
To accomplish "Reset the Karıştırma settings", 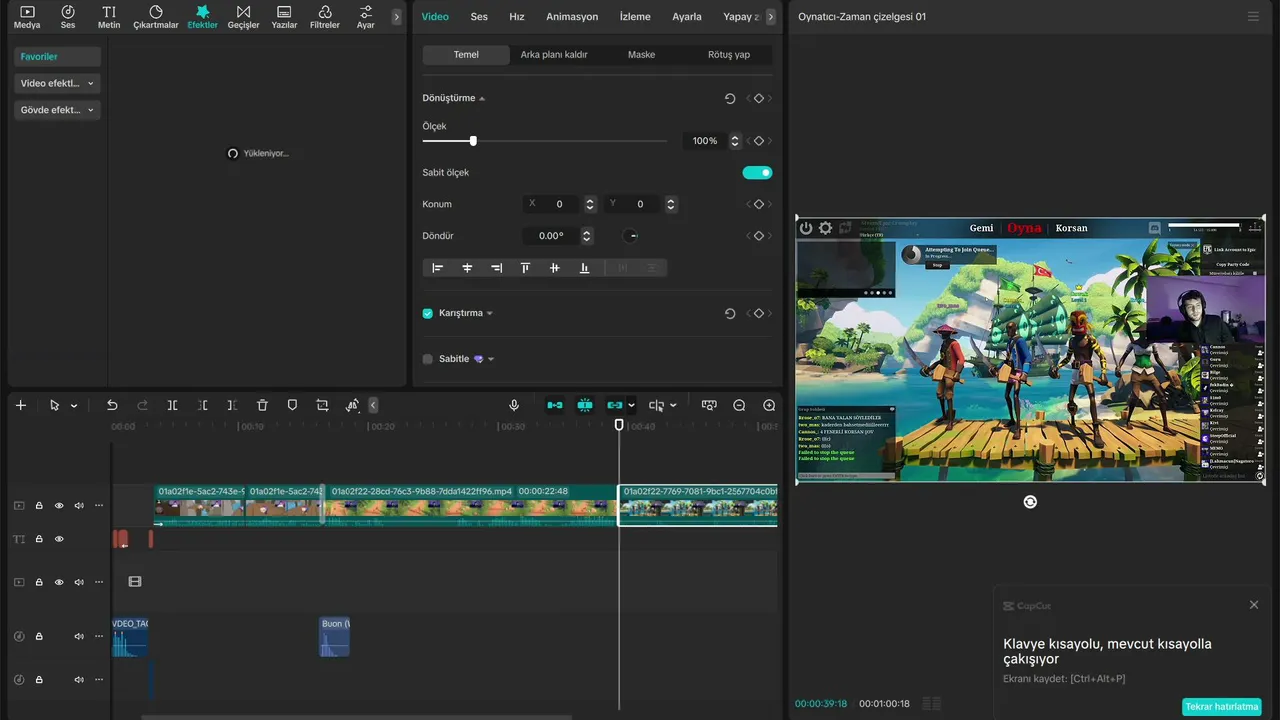I will [730, 313].
